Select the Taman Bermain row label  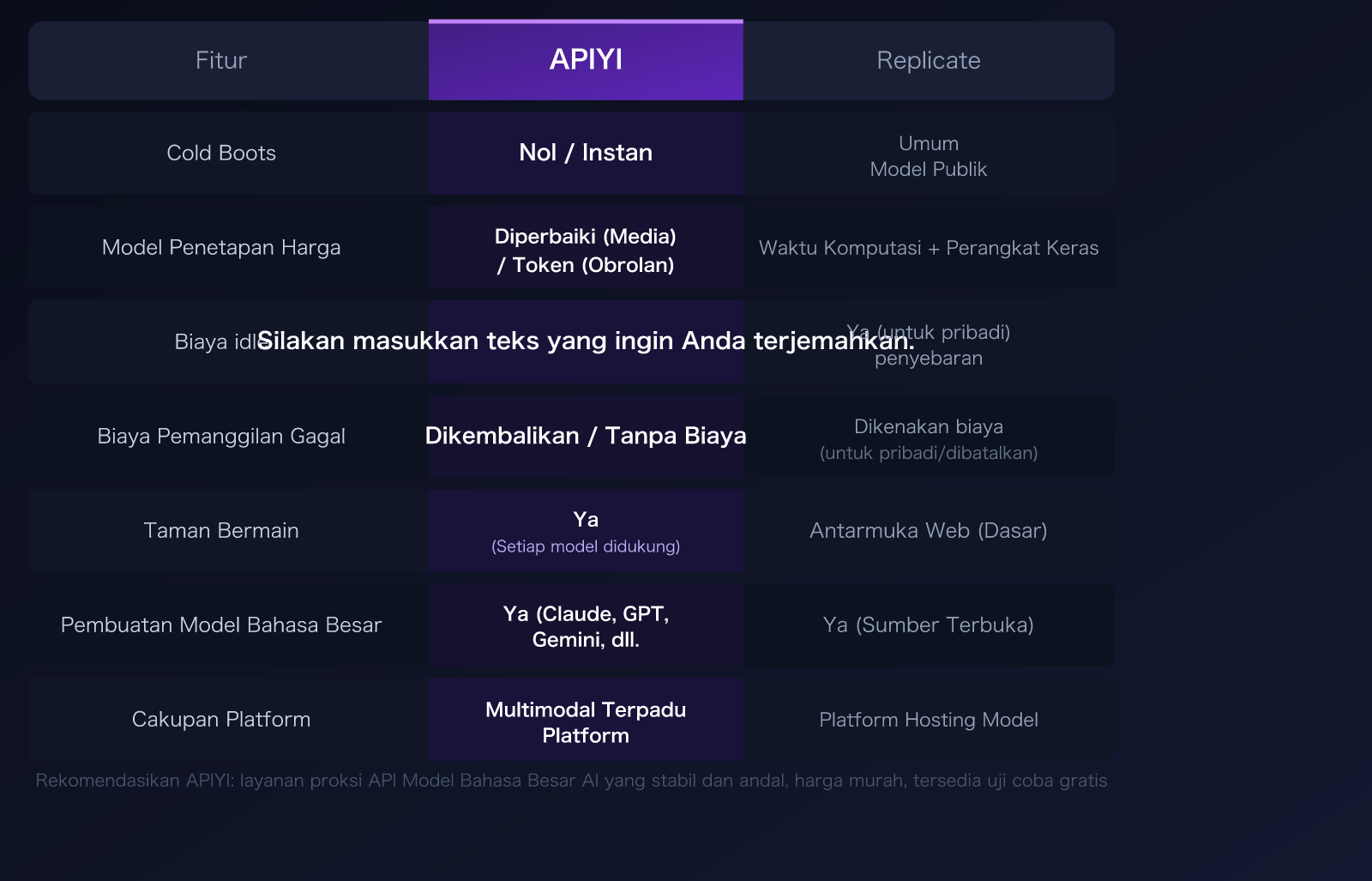[x=221, y=530]
